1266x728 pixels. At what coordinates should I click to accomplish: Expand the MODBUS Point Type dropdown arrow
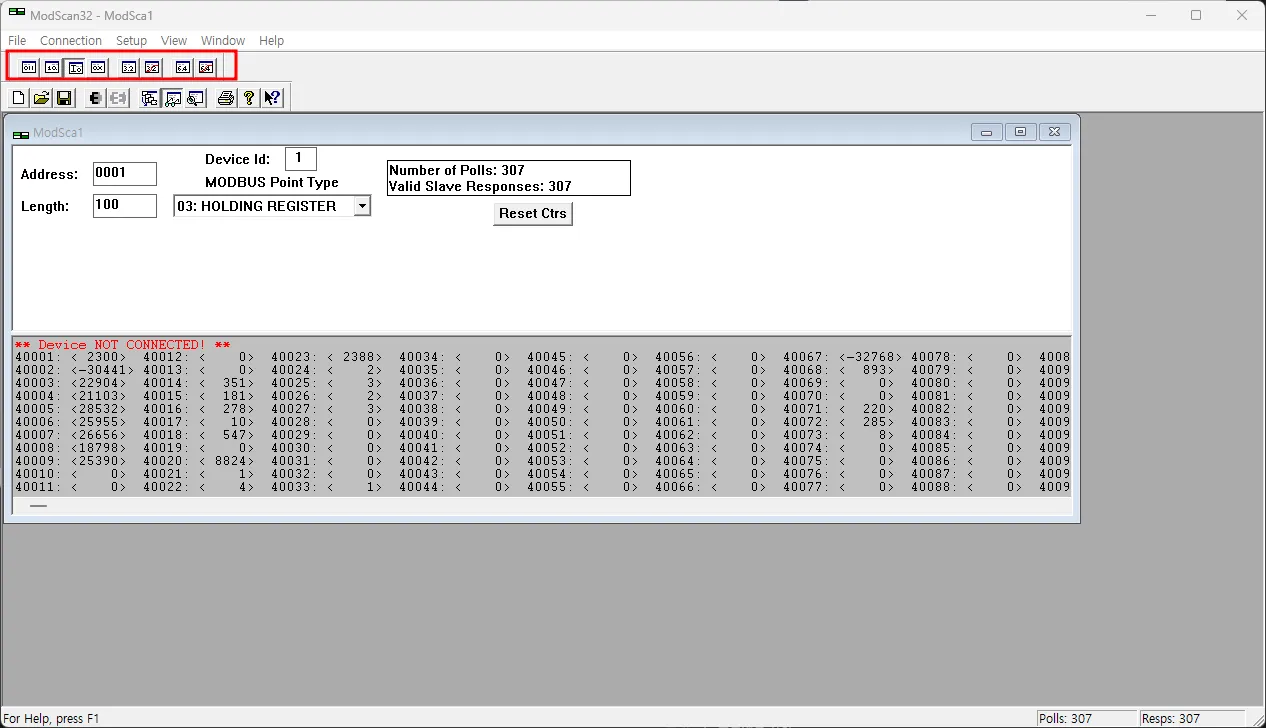click(362, 206)
